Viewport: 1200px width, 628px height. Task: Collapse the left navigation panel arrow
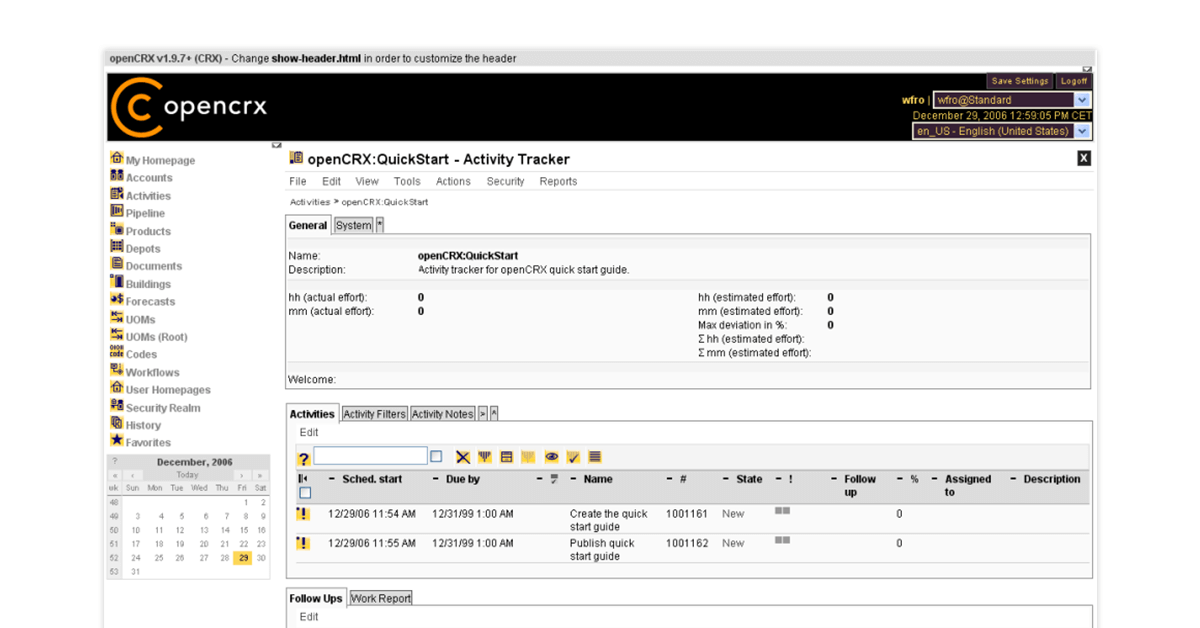click(x=277, y=146)
